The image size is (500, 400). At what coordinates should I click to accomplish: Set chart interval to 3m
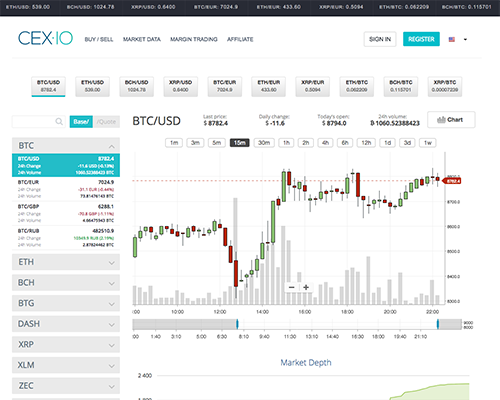pos(195,143)
